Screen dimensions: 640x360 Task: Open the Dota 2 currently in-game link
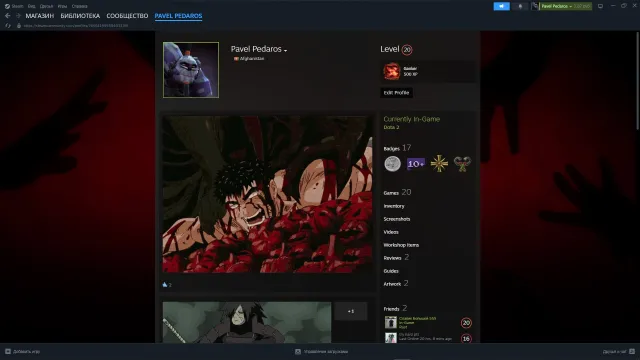391,127
